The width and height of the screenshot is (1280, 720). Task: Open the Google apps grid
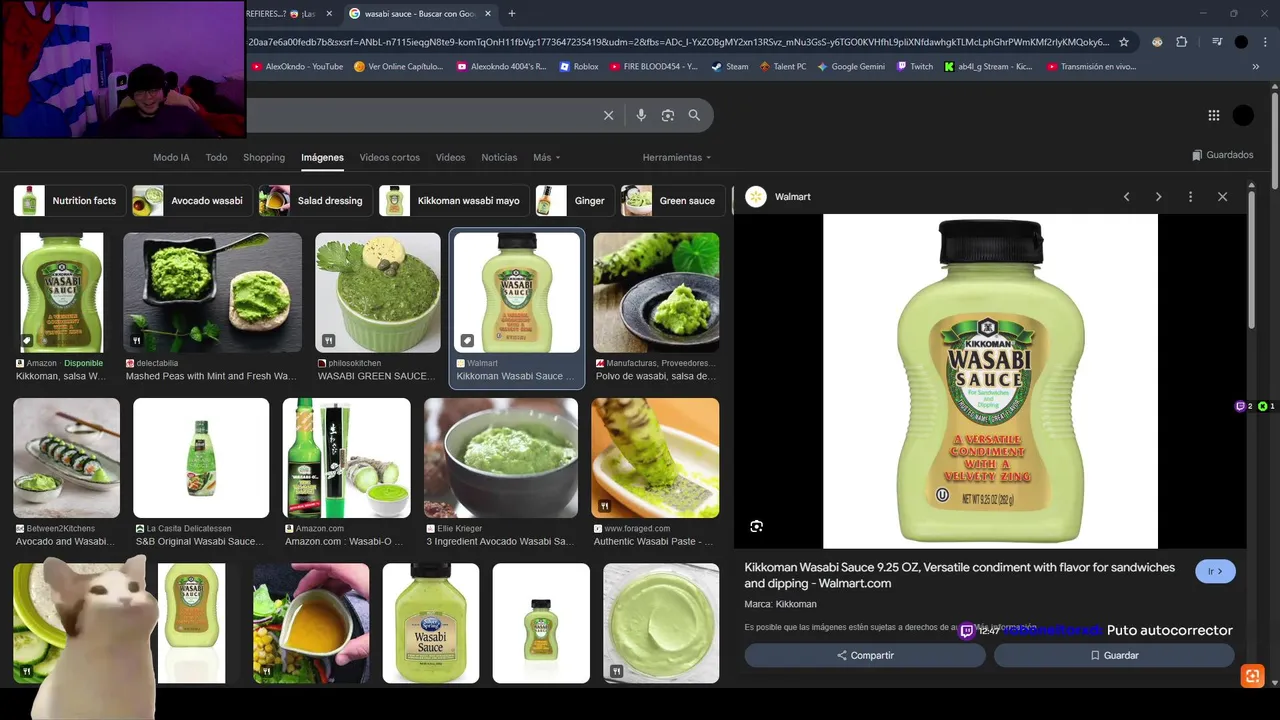tap(1214, 115)
